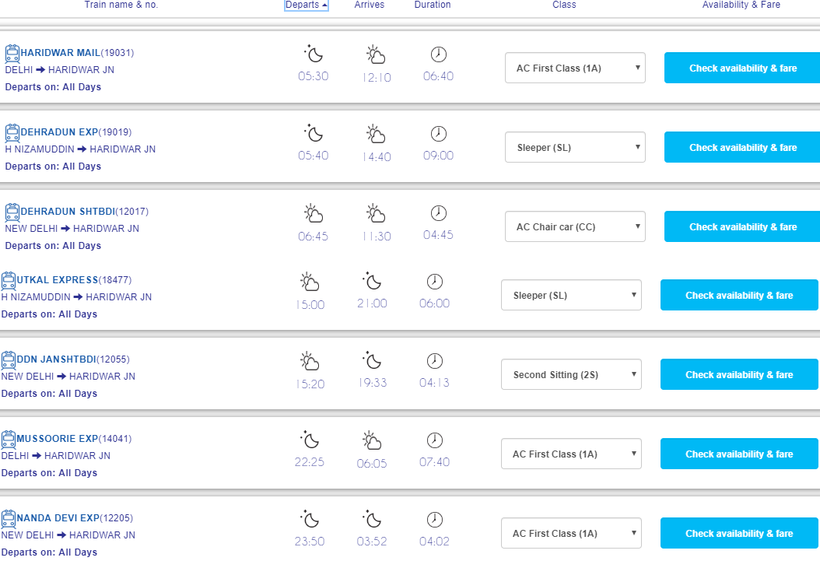Click train icon beside HARIDWAR MAIL

pos(12,53)
